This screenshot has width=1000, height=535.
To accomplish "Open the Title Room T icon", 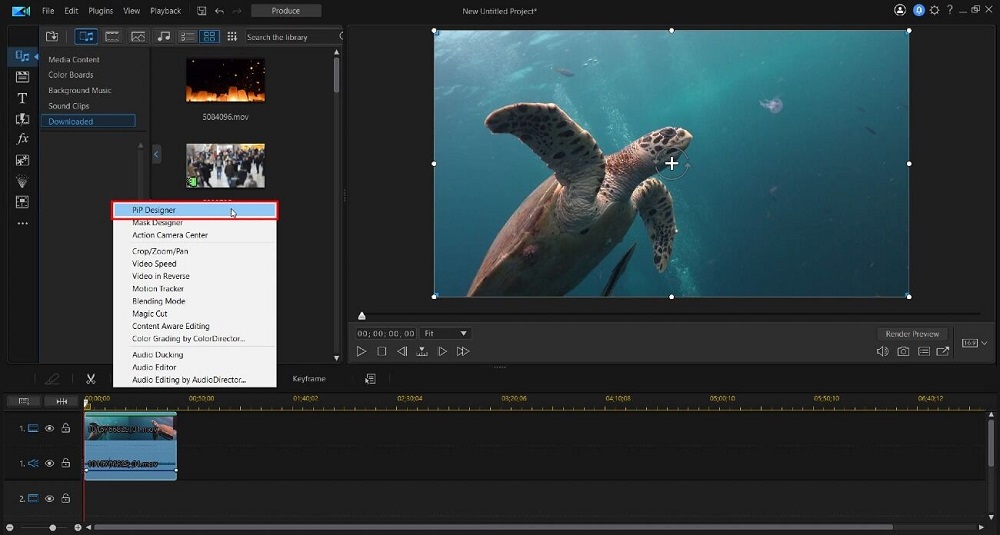I will tap(22, 98).
